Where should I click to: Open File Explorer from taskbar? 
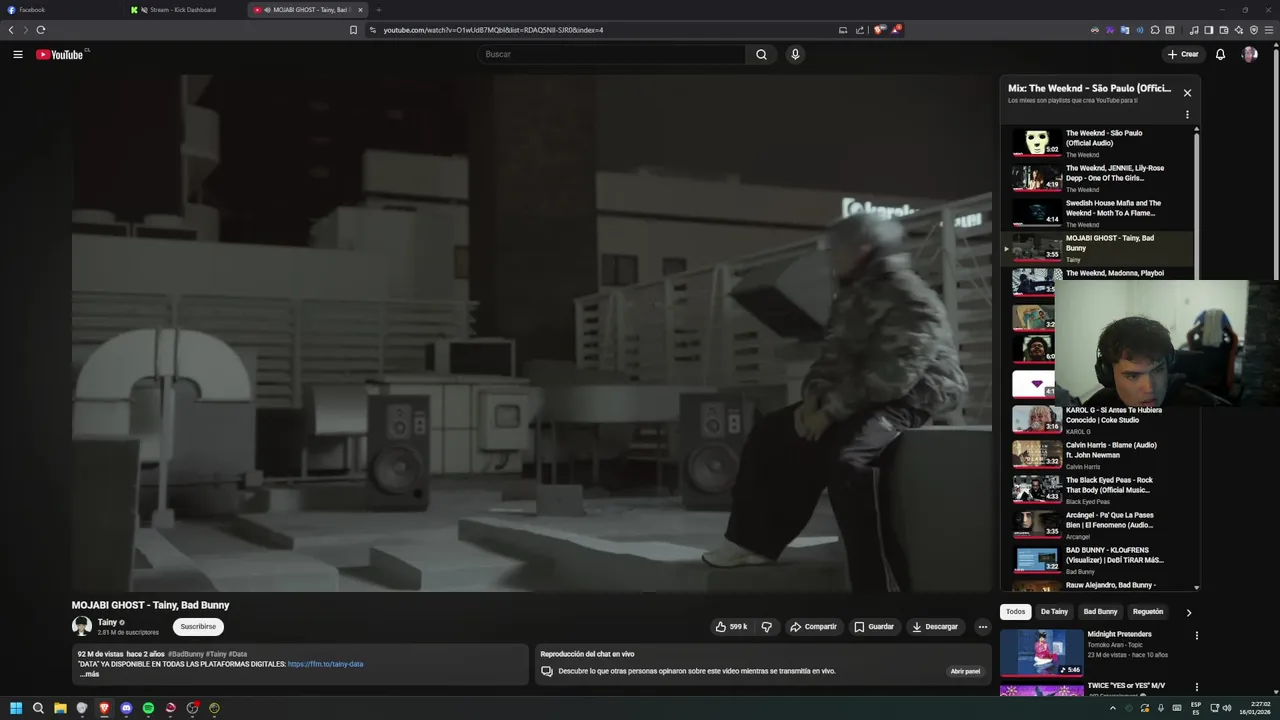click(x=60, y=708)
